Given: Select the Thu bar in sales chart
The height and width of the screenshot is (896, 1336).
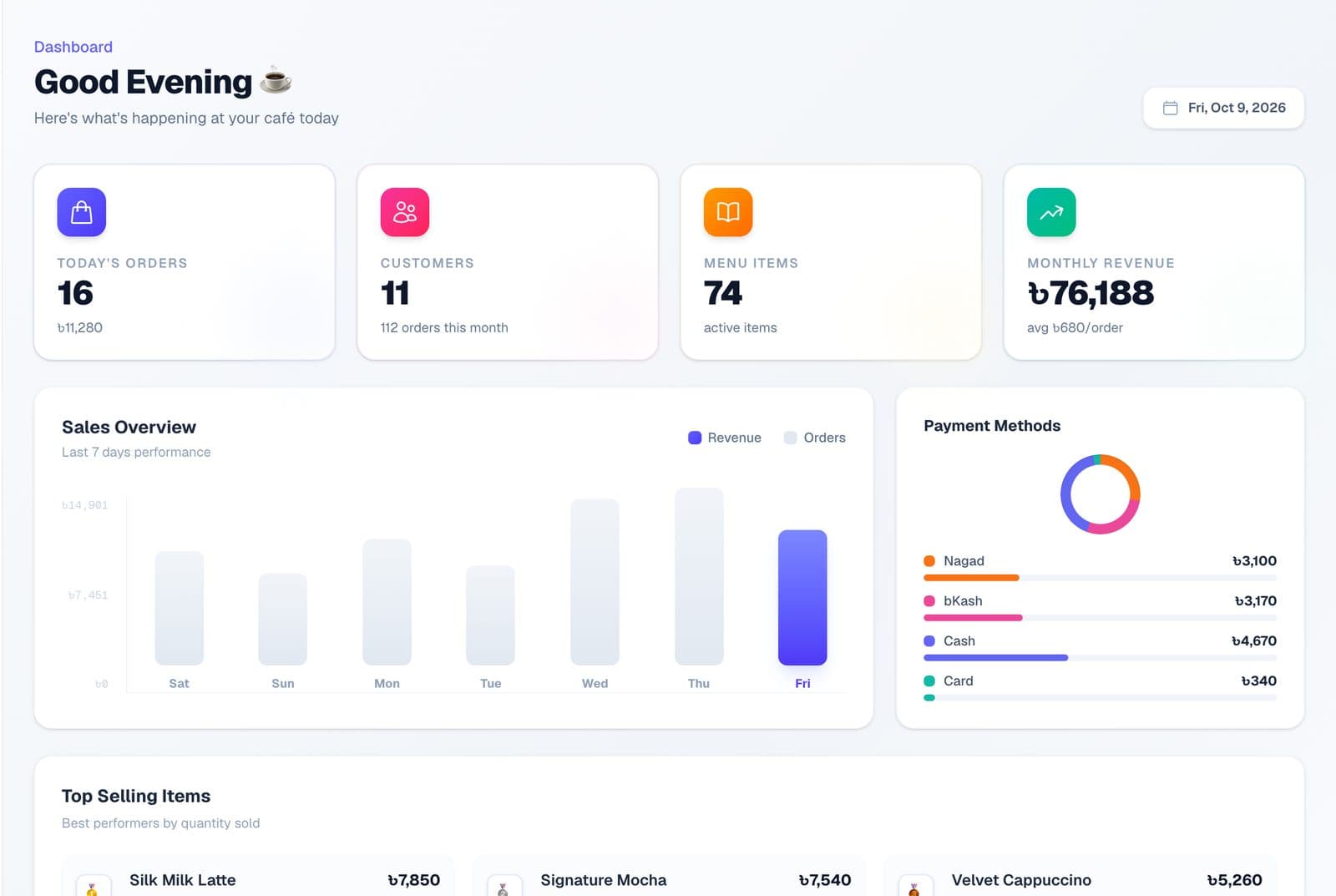Looking at the screenshot, I should click(698, 576).
